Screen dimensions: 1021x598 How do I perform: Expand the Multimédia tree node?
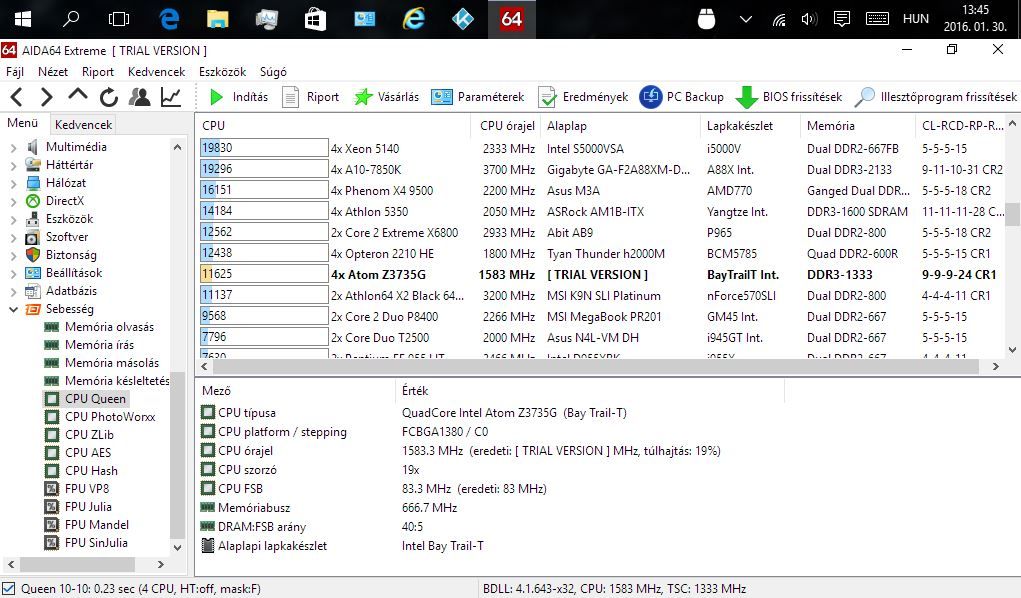[x=14, y=148]
